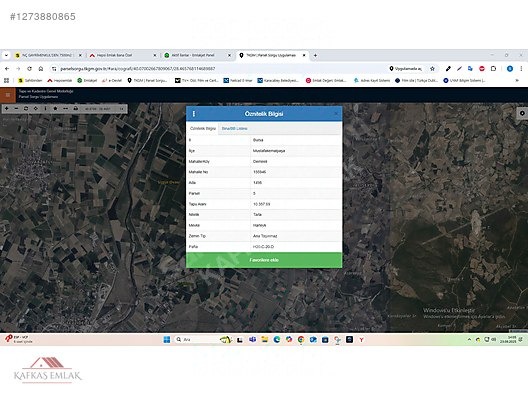Open Outlook from the taskbar

(313, 340)
